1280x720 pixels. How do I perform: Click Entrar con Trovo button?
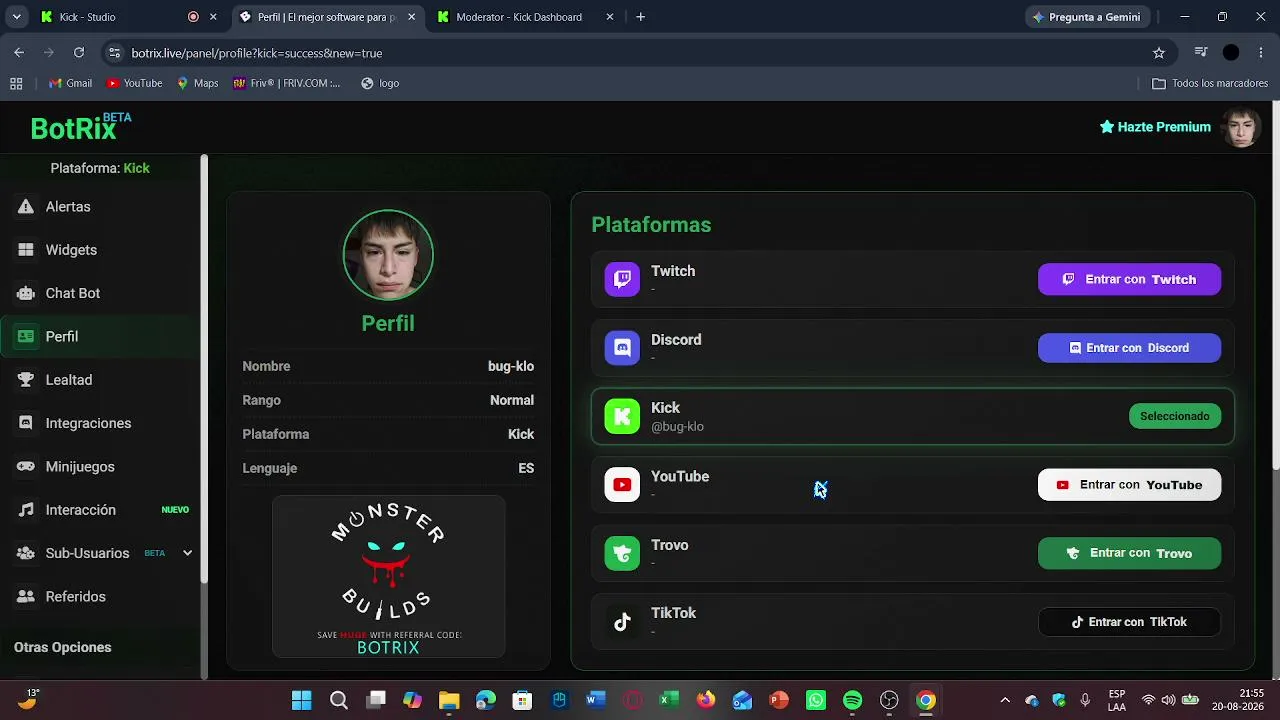pos(1129,553)
